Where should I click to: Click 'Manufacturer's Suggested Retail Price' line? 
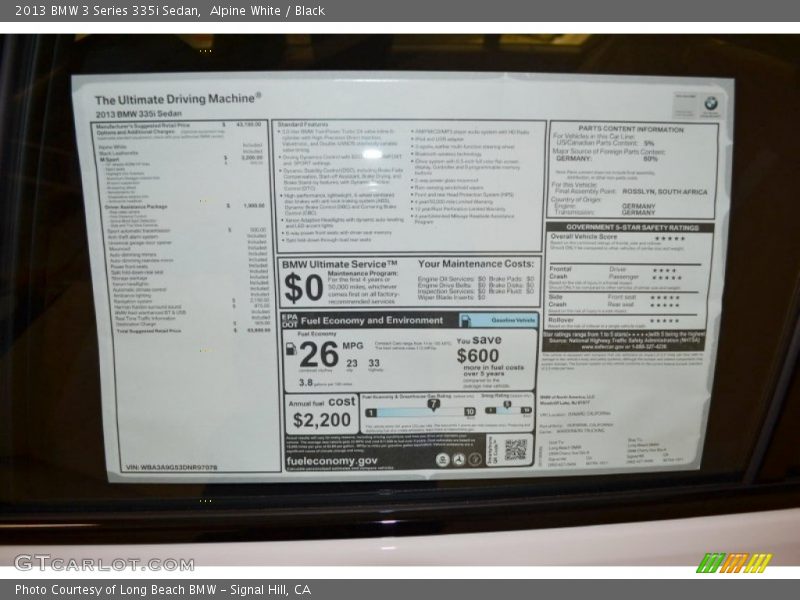(143, 125)
